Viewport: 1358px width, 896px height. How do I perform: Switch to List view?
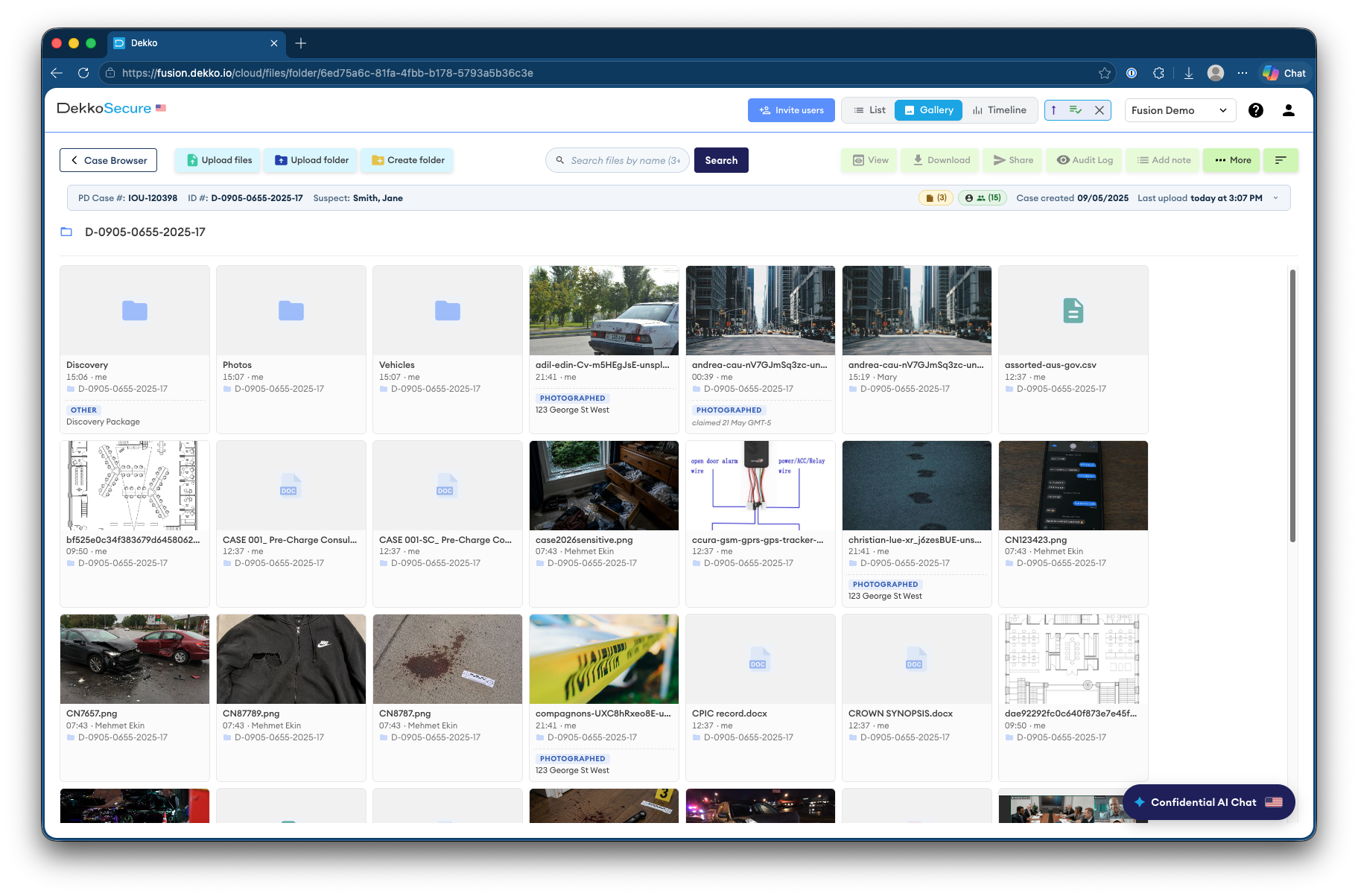pos(869,110)
